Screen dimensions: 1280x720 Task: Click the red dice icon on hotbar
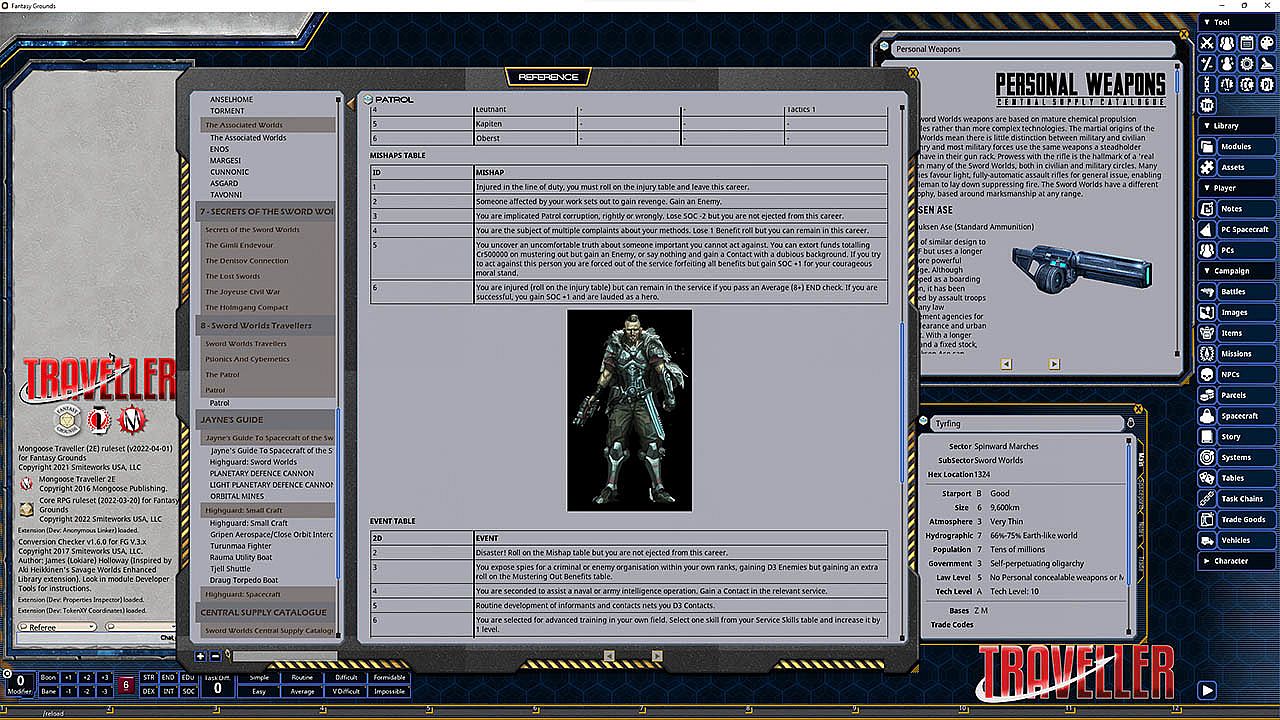126,685
